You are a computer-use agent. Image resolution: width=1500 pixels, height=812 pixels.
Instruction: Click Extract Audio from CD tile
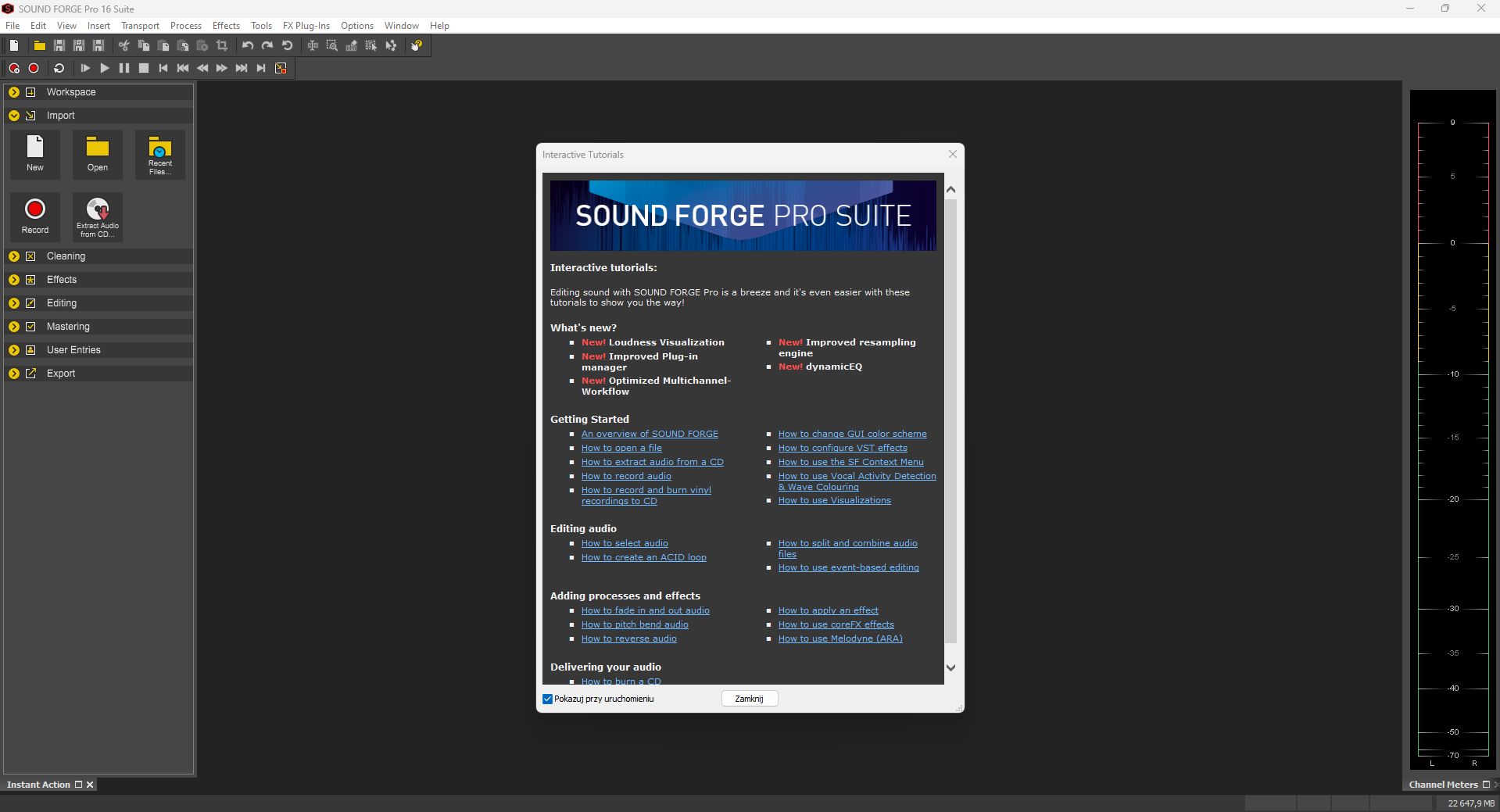click(98, 216)
